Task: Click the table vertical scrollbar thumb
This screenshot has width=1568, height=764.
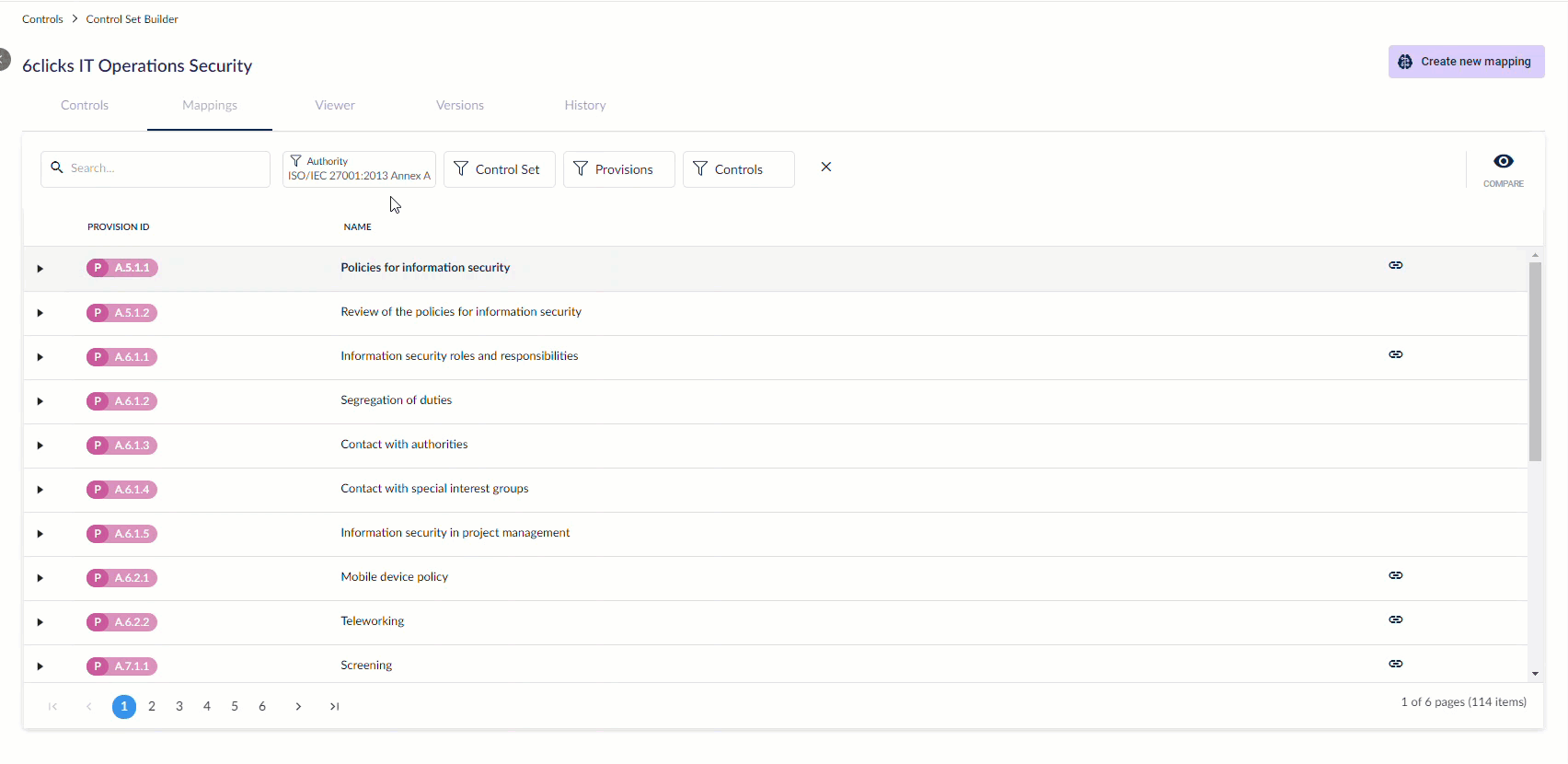Action: (x=1535, y=361)
